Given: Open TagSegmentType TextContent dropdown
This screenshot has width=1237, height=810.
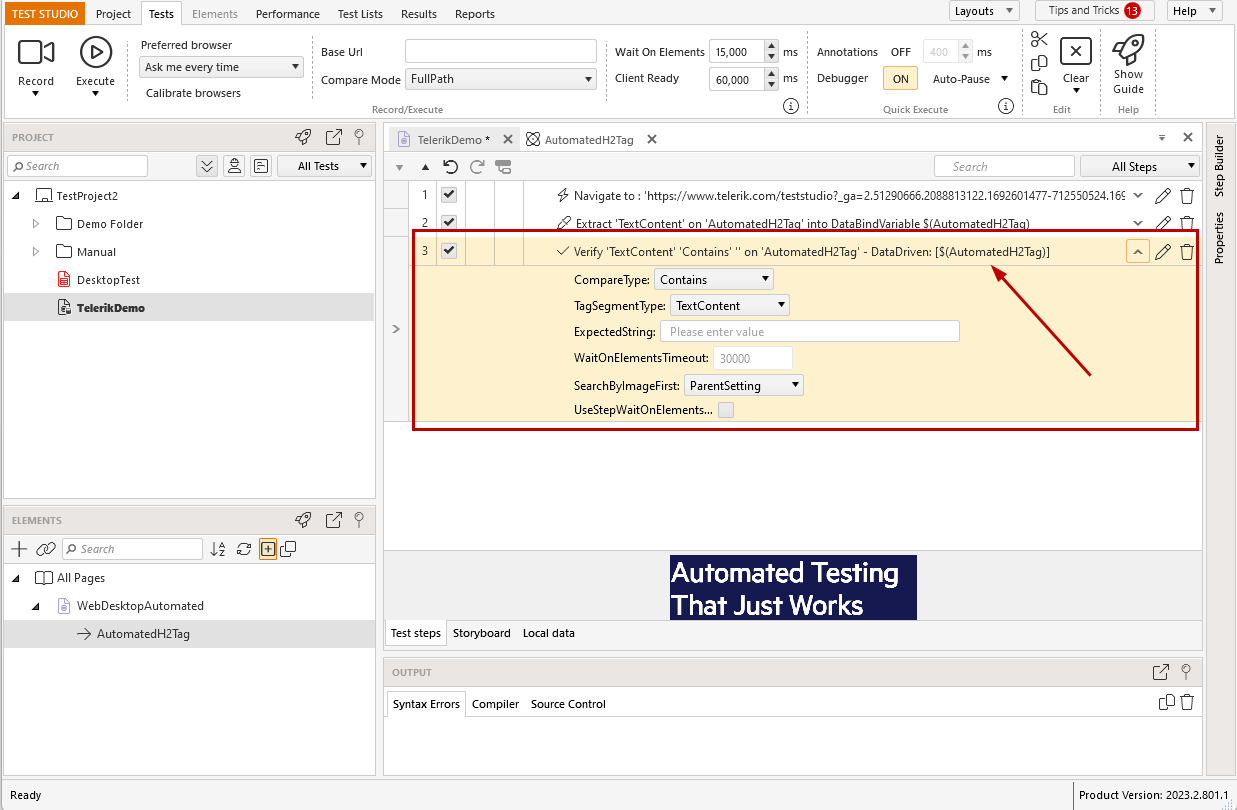Looking at the screenshot, I should (x=729, y=306).
